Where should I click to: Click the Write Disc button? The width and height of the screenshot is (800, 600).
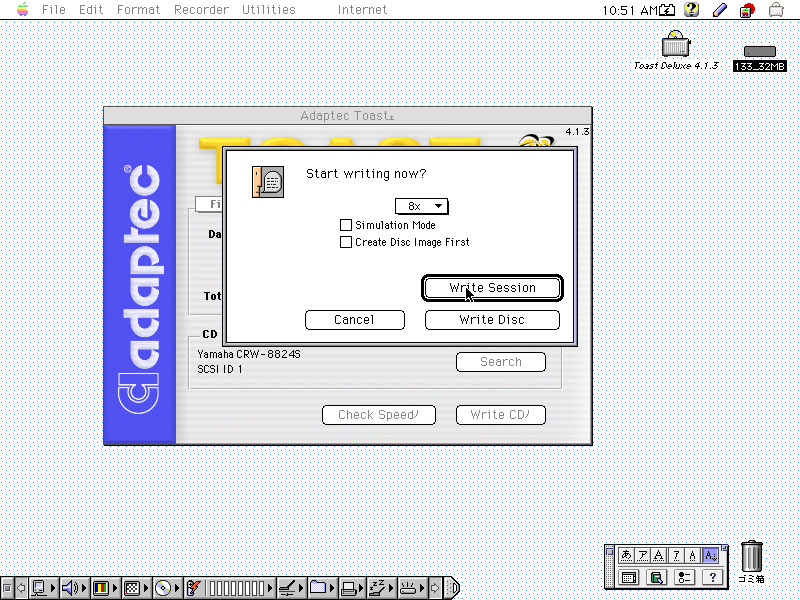492,320
